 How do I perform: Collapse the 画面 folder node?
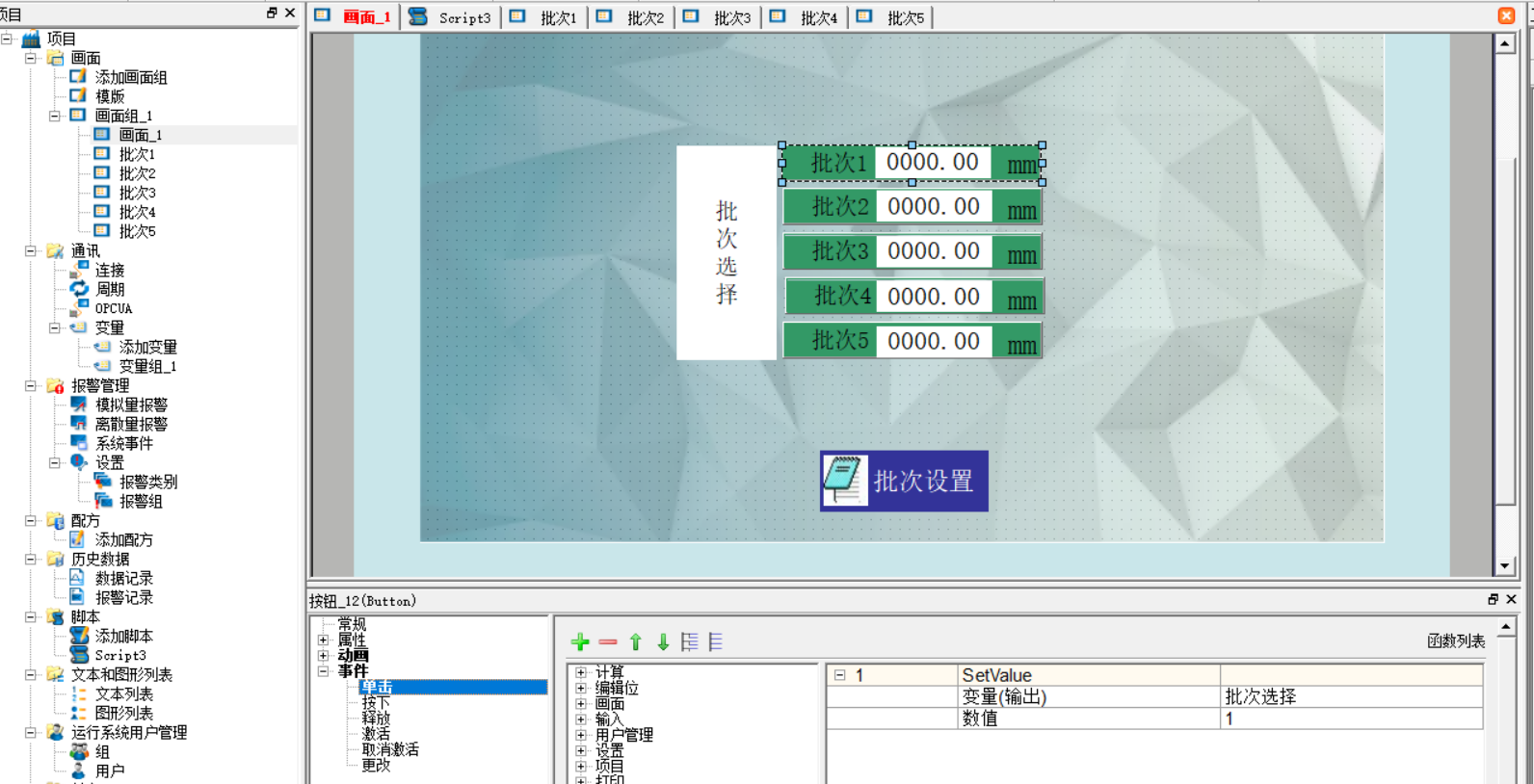(x=31, y=58)
